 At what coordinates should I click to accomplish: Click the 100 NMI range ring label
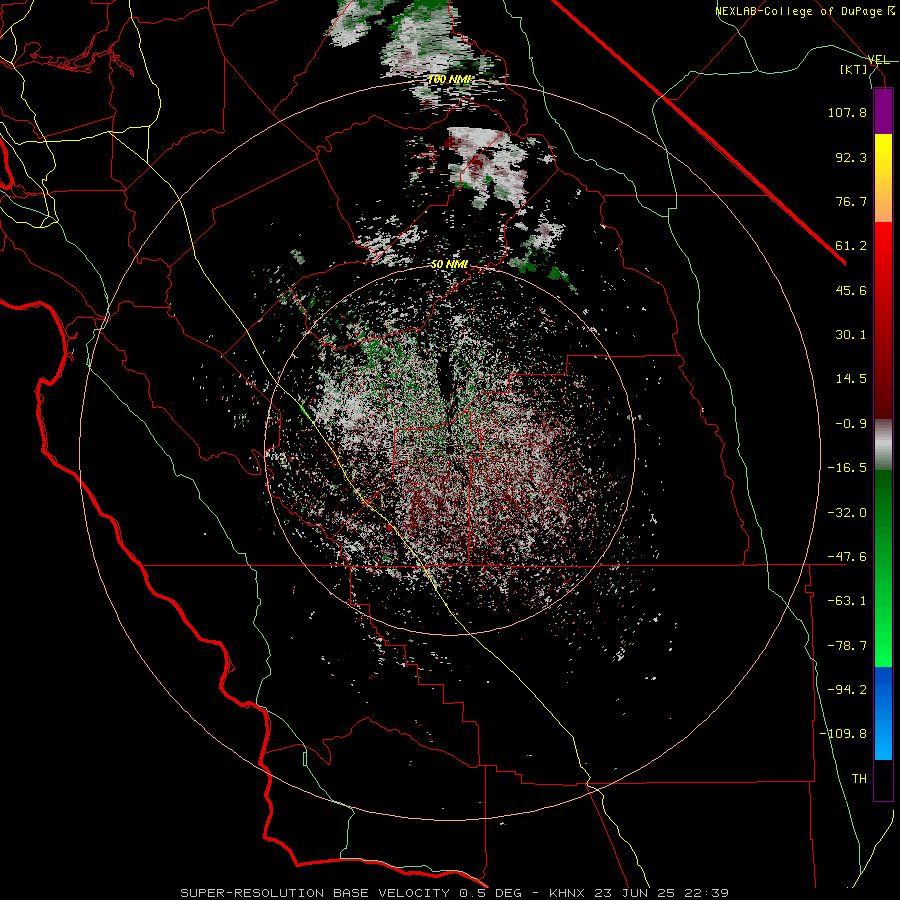point(449,79)
